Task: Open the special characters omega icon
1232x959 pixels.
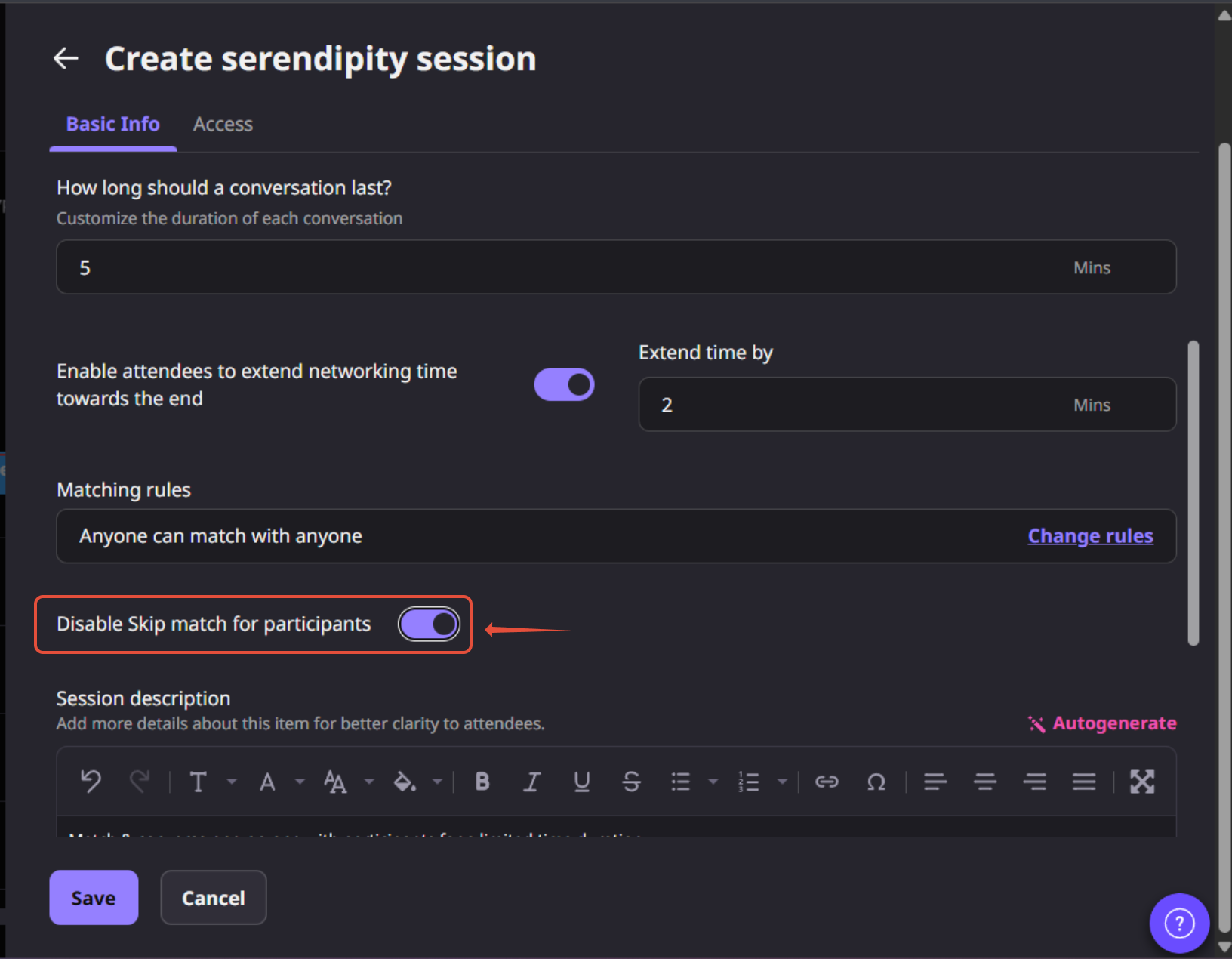Action: click(876, 782)
